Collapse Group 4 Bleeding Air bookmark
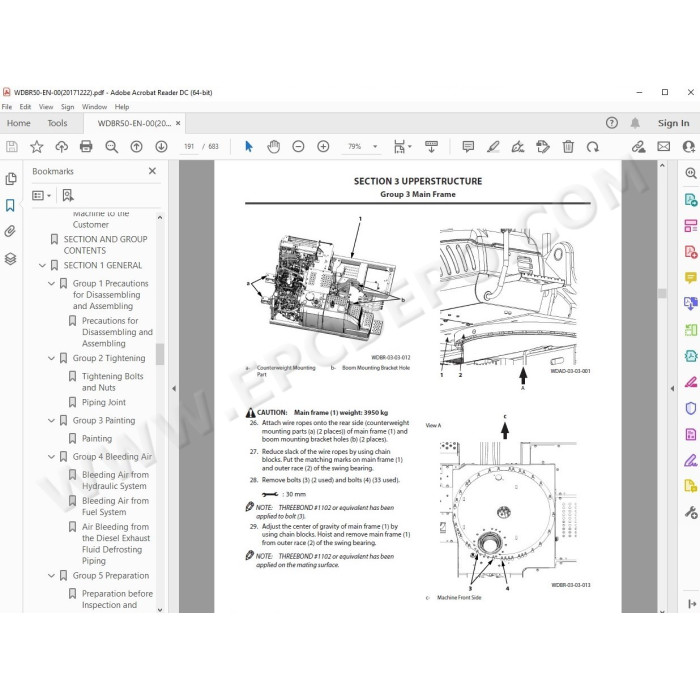Image resolution: width=700 pixels, height=700 pixels. (51, 457)
